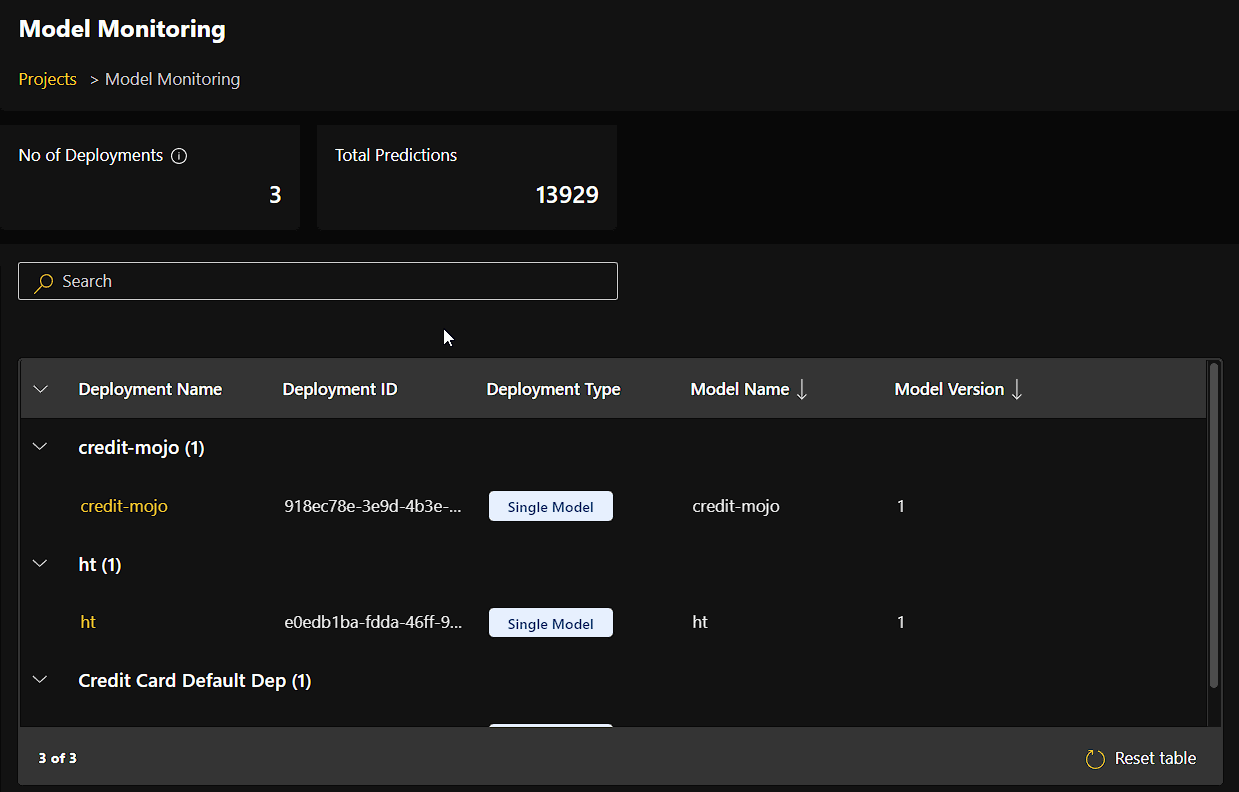Click Reset table button text
1239x792 pixels.
point(1155,758)
